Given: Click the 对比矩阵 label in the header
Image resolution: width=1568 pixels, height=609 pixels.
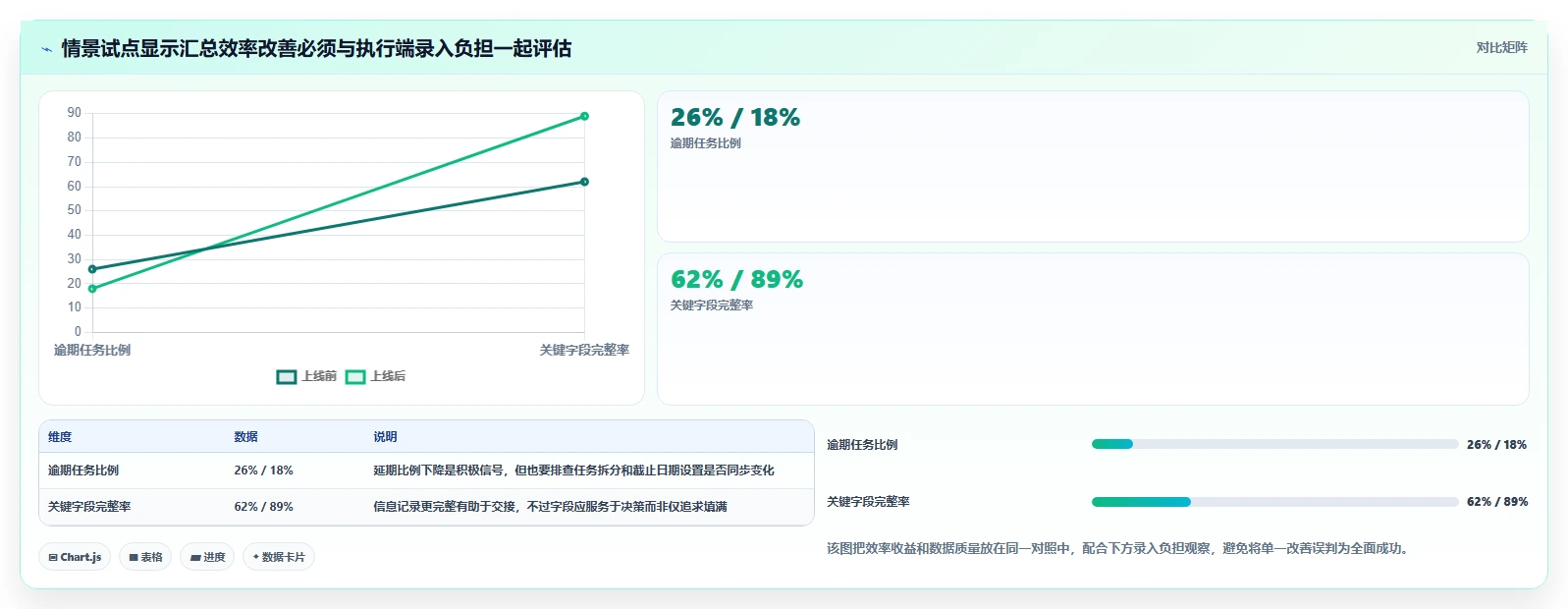Looking at the screenshot, I should click(1501, 47).
